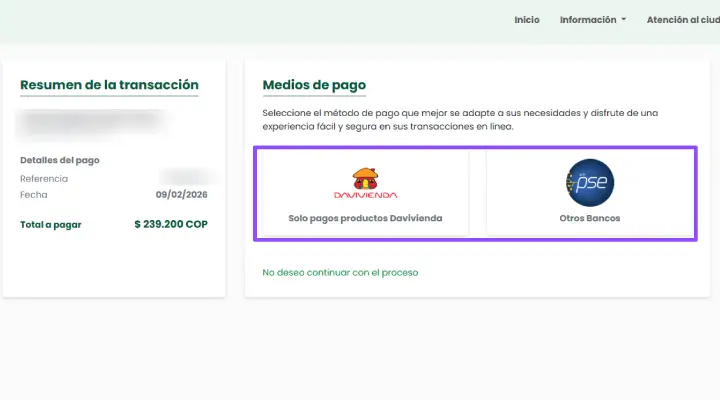Image resolution: width=720 pixels, height=400 pixels.
Task: Open Atención al ciudadano menu item
Action: click(683, 20)
